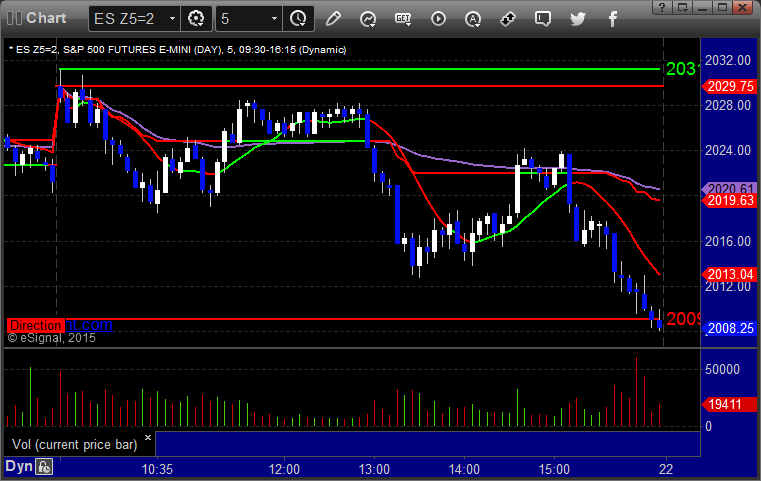761x481 pixels.
Task: Click the 2032.00 price axis label
Action: (x=728, y=60)
